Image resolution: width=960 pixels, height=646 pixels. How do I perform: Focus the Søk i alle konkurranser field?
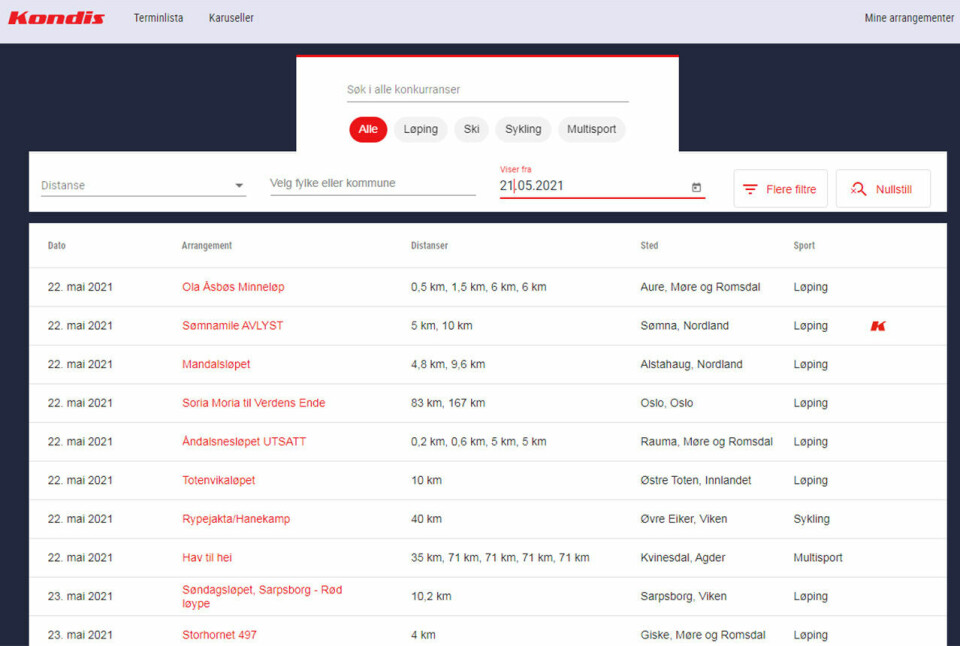pyautogui.click(x=487, y=89)
